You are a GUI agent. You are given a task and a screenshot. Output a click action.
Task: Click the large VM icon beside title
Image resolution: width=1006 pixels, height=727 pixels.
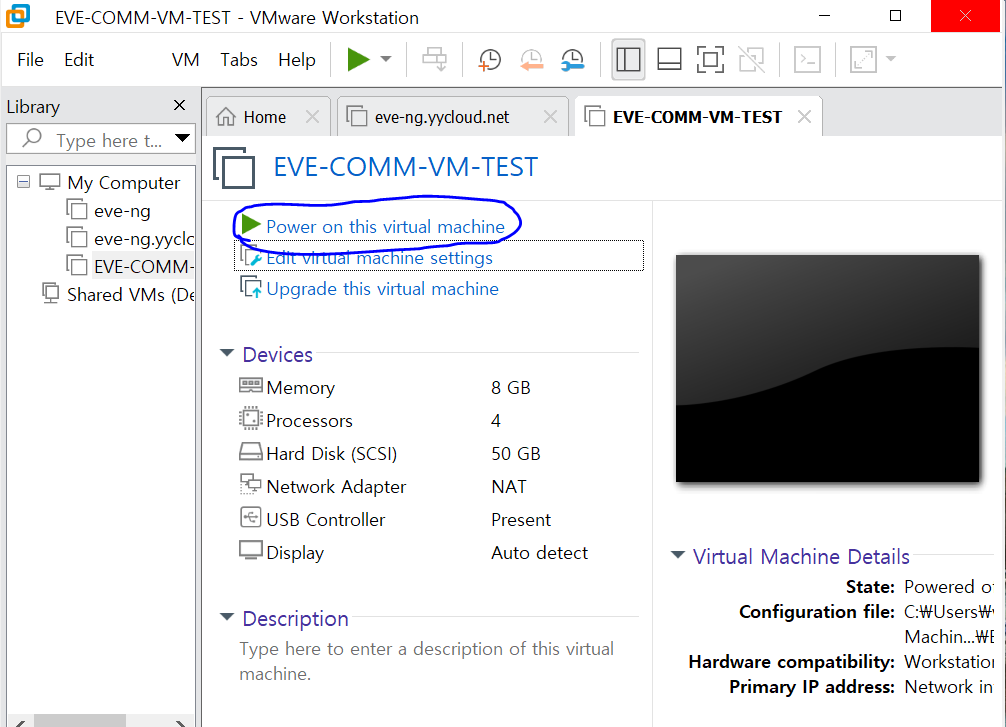pos(234,167)
